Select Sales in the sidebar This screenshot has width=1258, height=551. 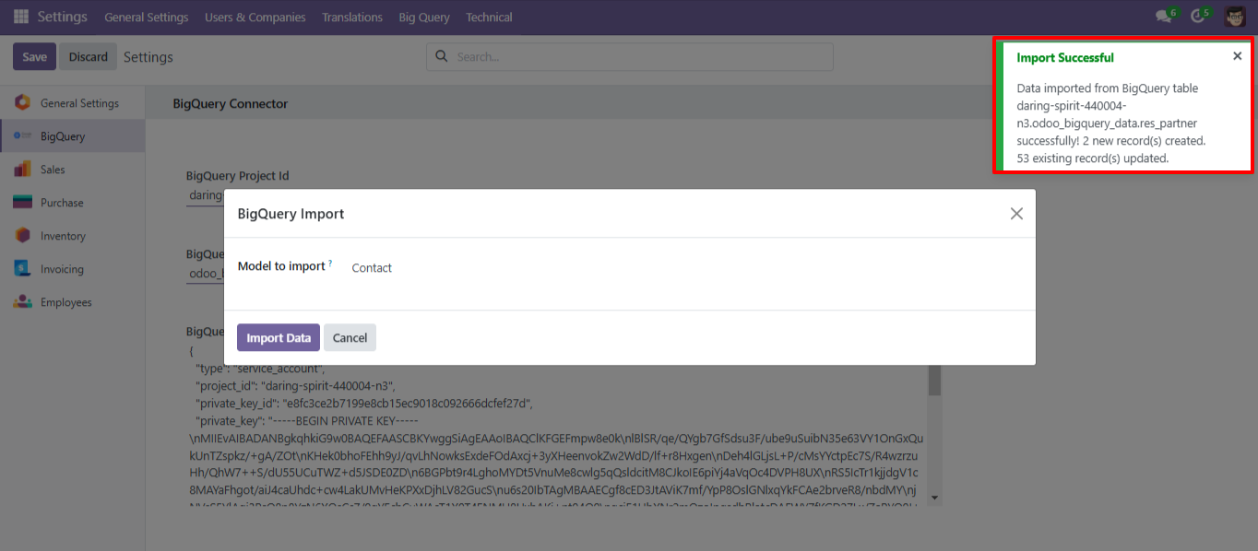[x=72, y=169]
